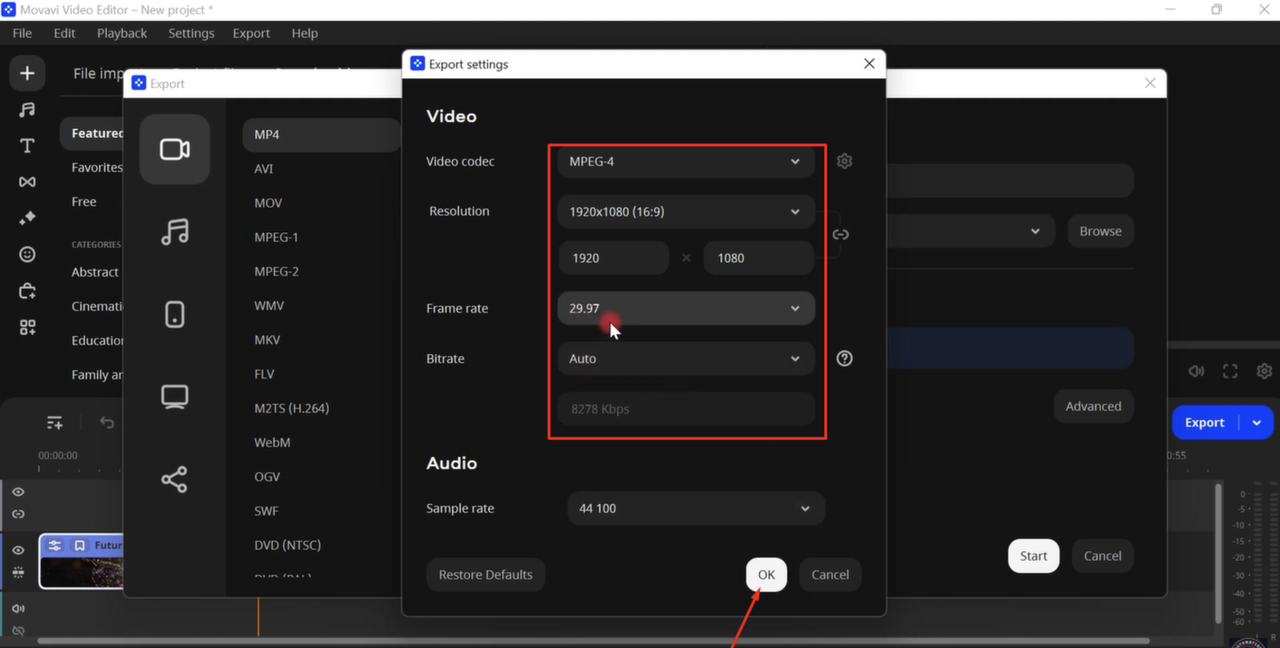Open the Help menu
The height and width of the screenshot is (648, 1280).
click(304, 33)
